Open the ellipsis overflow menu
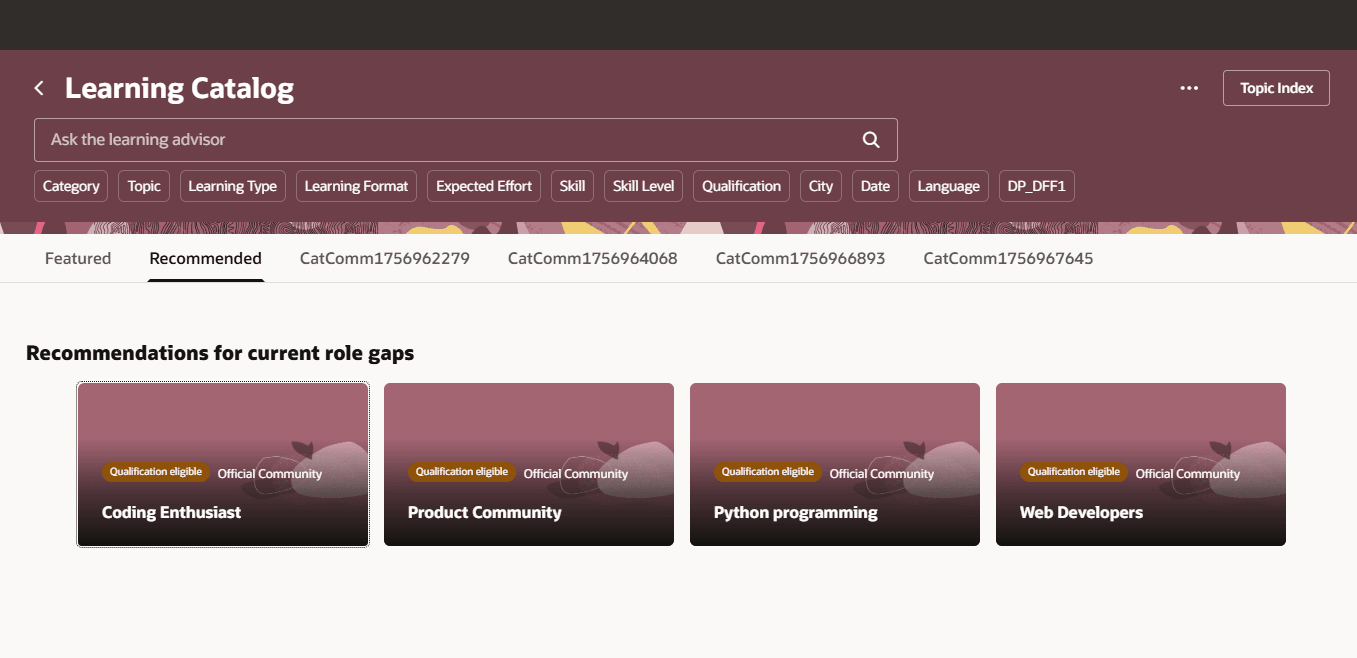This screenshot has width=1357, height=658. click(x=1189, y=88)
